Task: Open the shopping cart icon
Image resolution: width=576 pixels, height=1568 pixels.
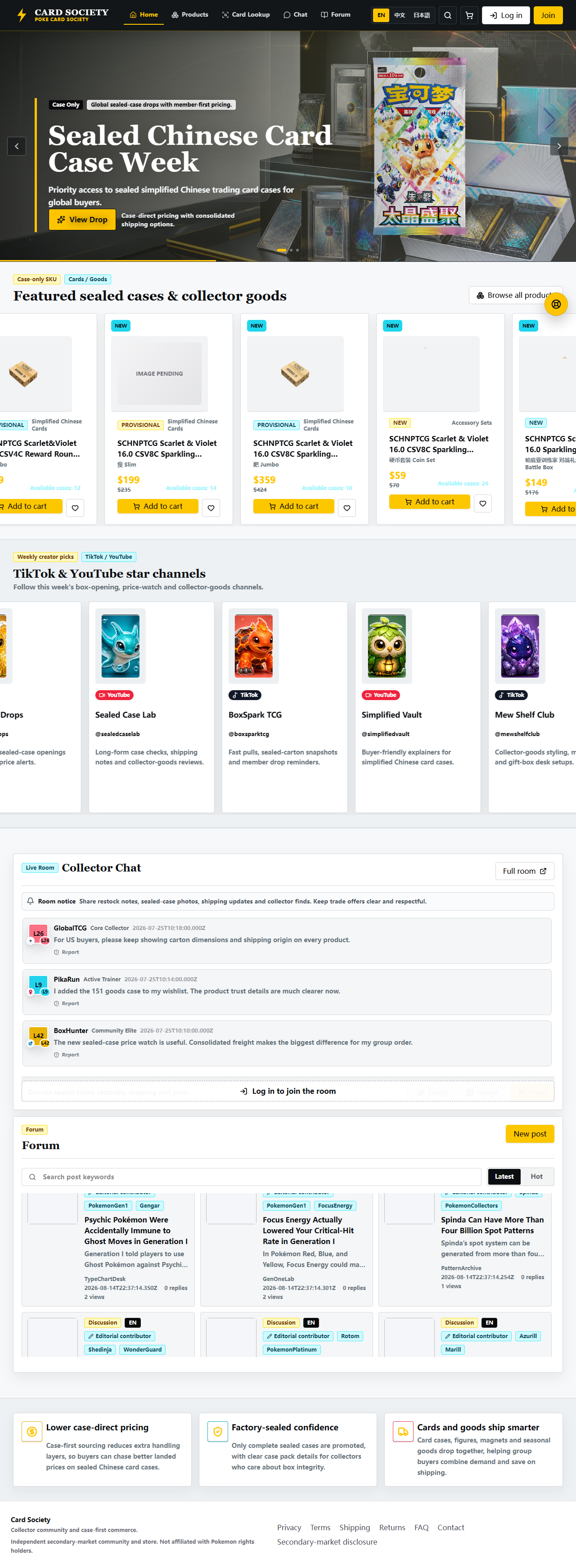Action: click(469, 15)
